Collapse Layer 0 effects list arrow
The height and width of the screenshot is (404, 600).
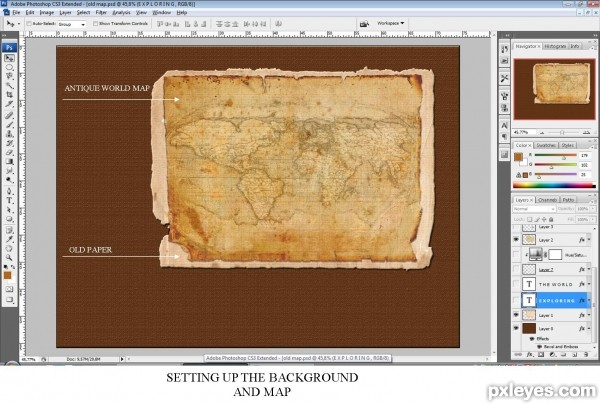[x=589, y=329]
